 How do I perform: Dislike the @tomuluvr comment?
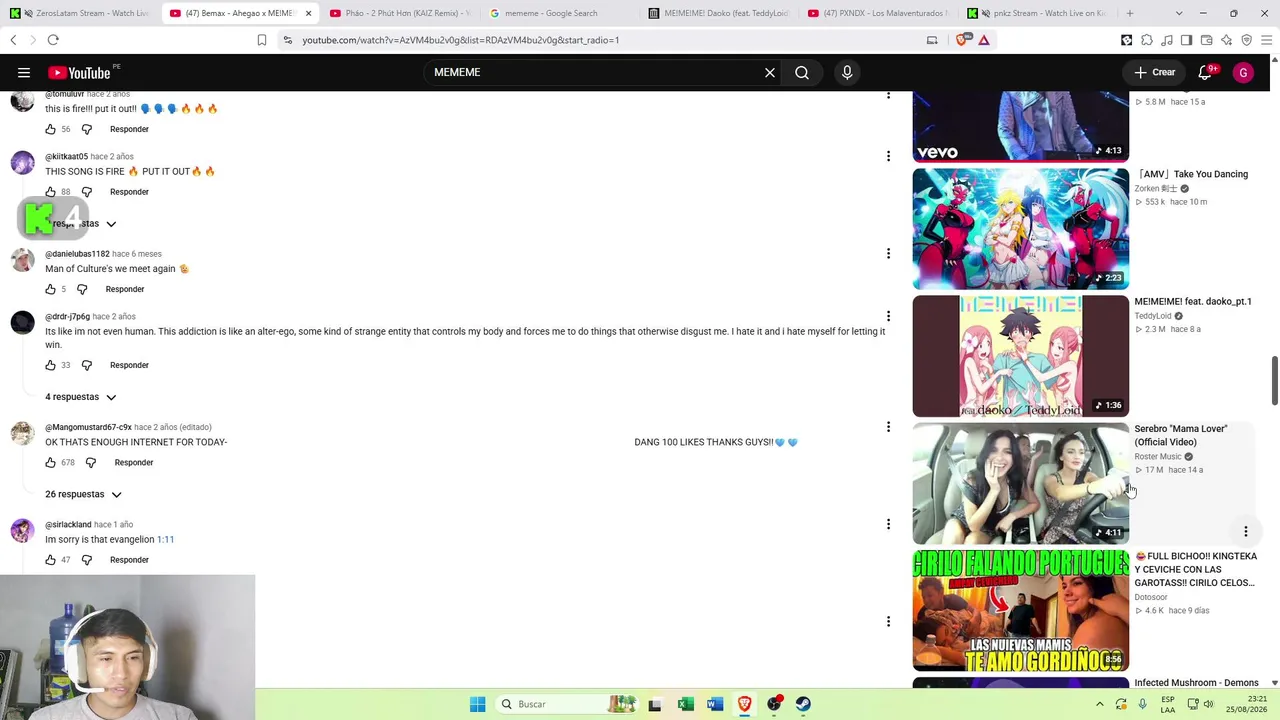[x=87, y=129]
